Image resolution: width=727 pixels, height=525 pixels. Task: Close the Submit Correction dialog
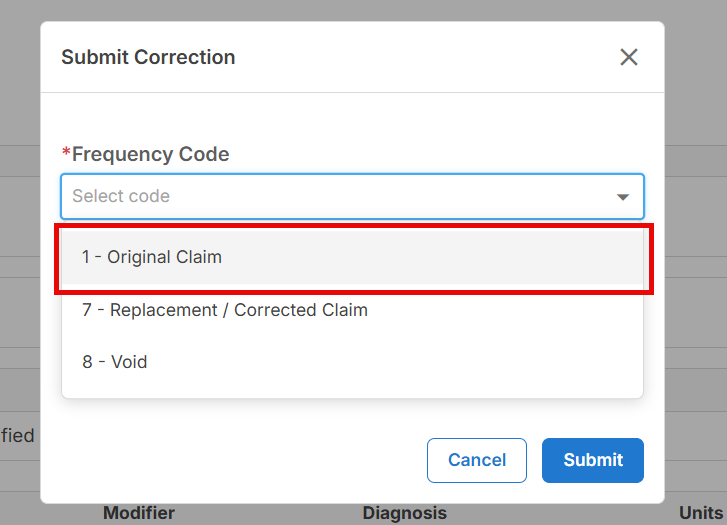coord(629,57)
